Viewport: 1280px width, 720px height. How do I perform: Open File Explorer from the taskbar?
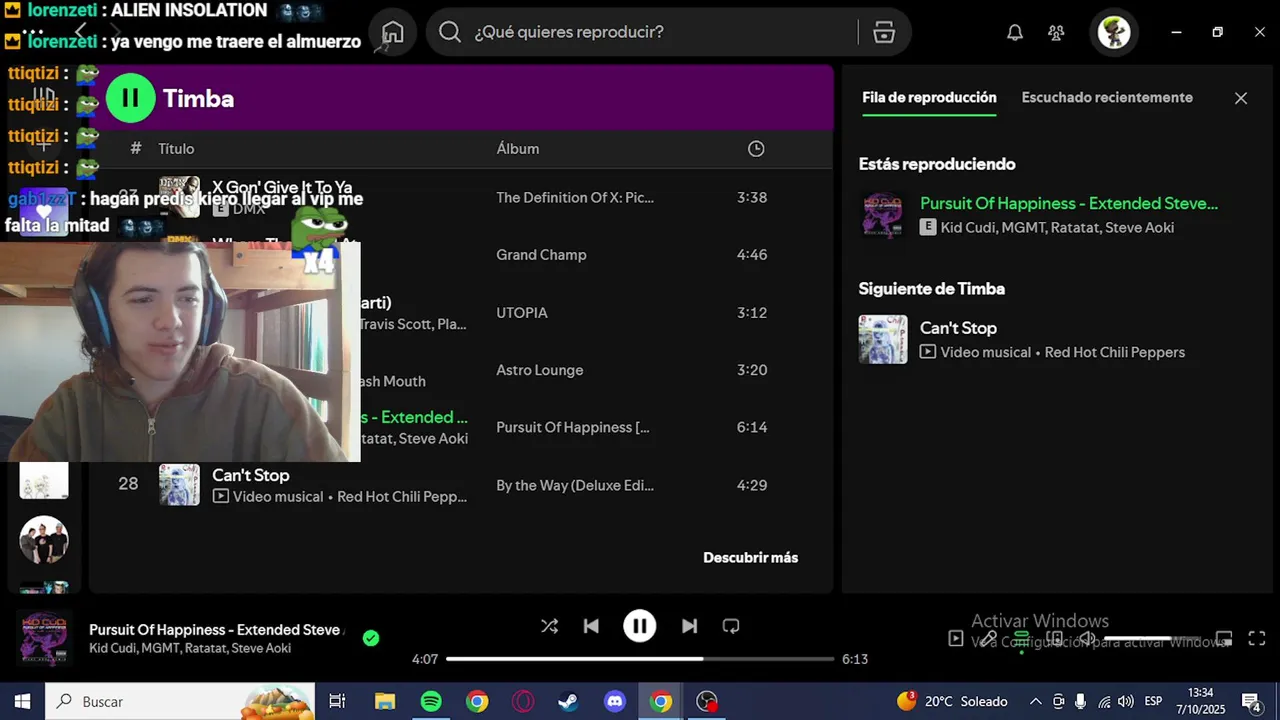tap(385, 702)
